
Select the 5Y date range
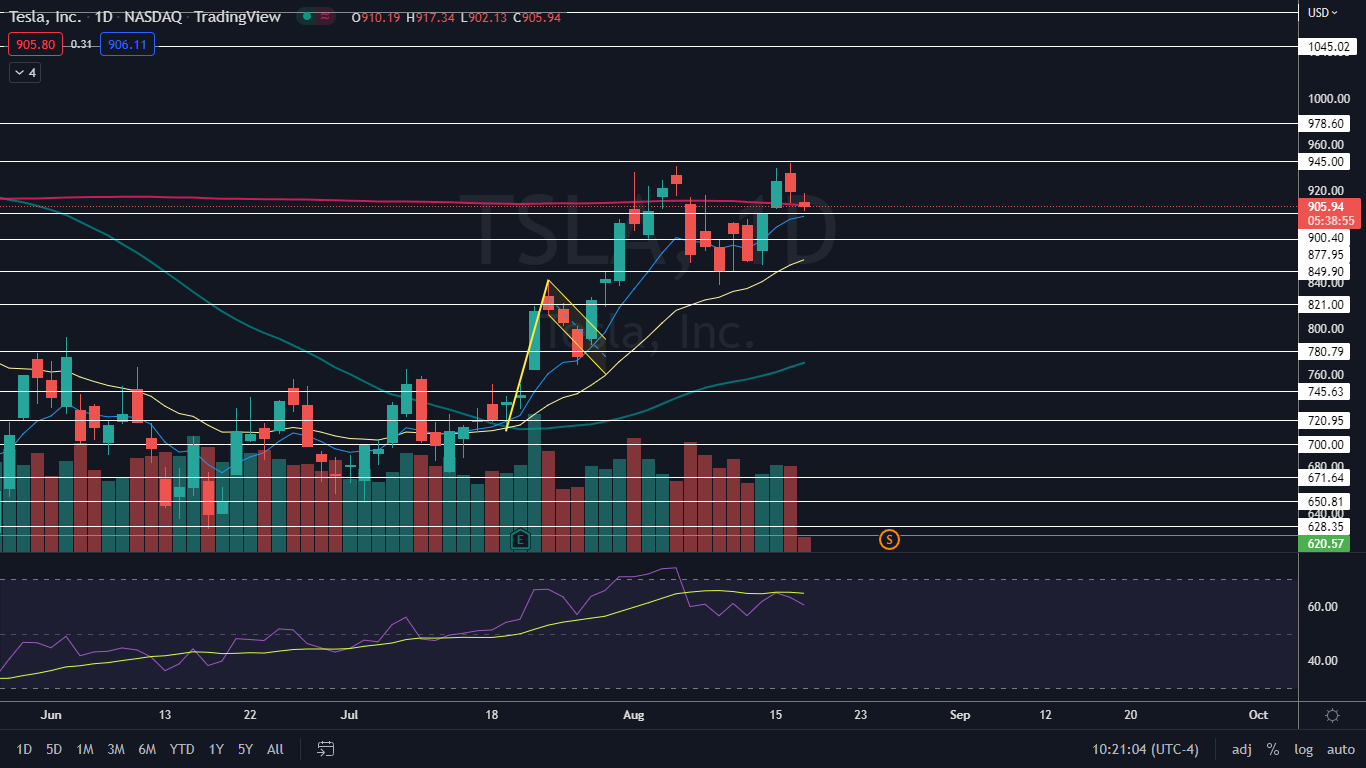click(x=245, y=749)
